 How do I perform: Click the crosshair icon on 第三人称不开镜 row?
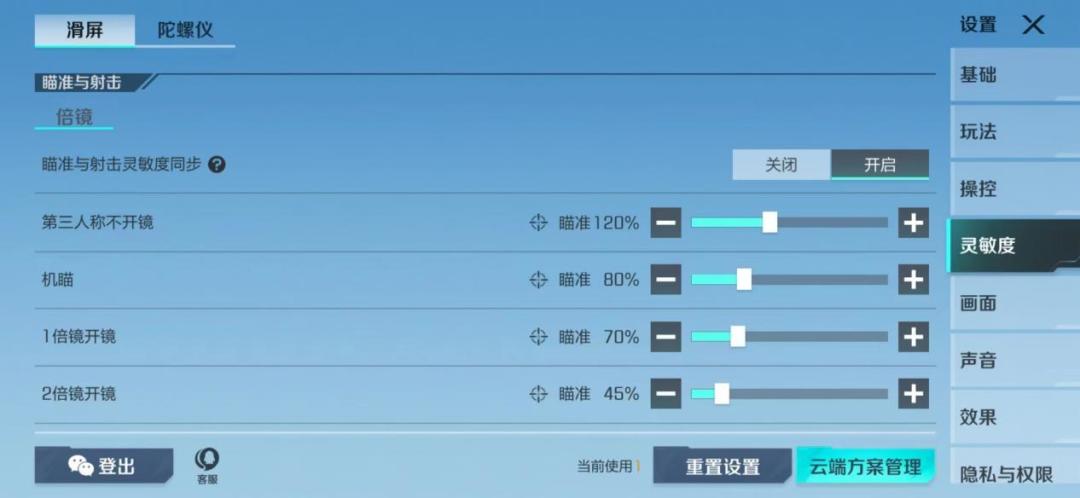pos(538,223)
